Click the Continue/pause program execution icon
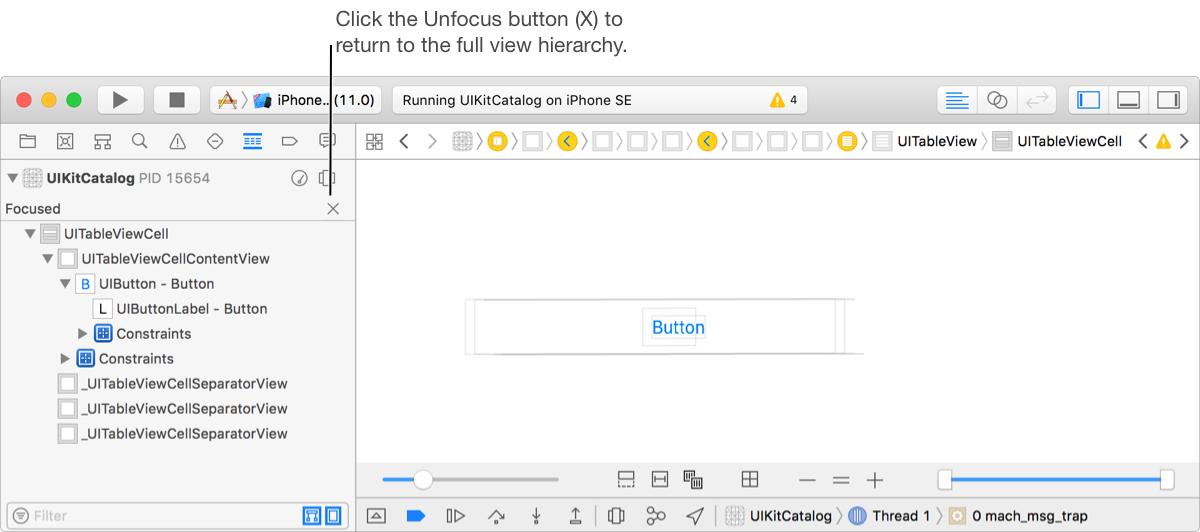The image size is (1200, 532). tap(456, 516)
